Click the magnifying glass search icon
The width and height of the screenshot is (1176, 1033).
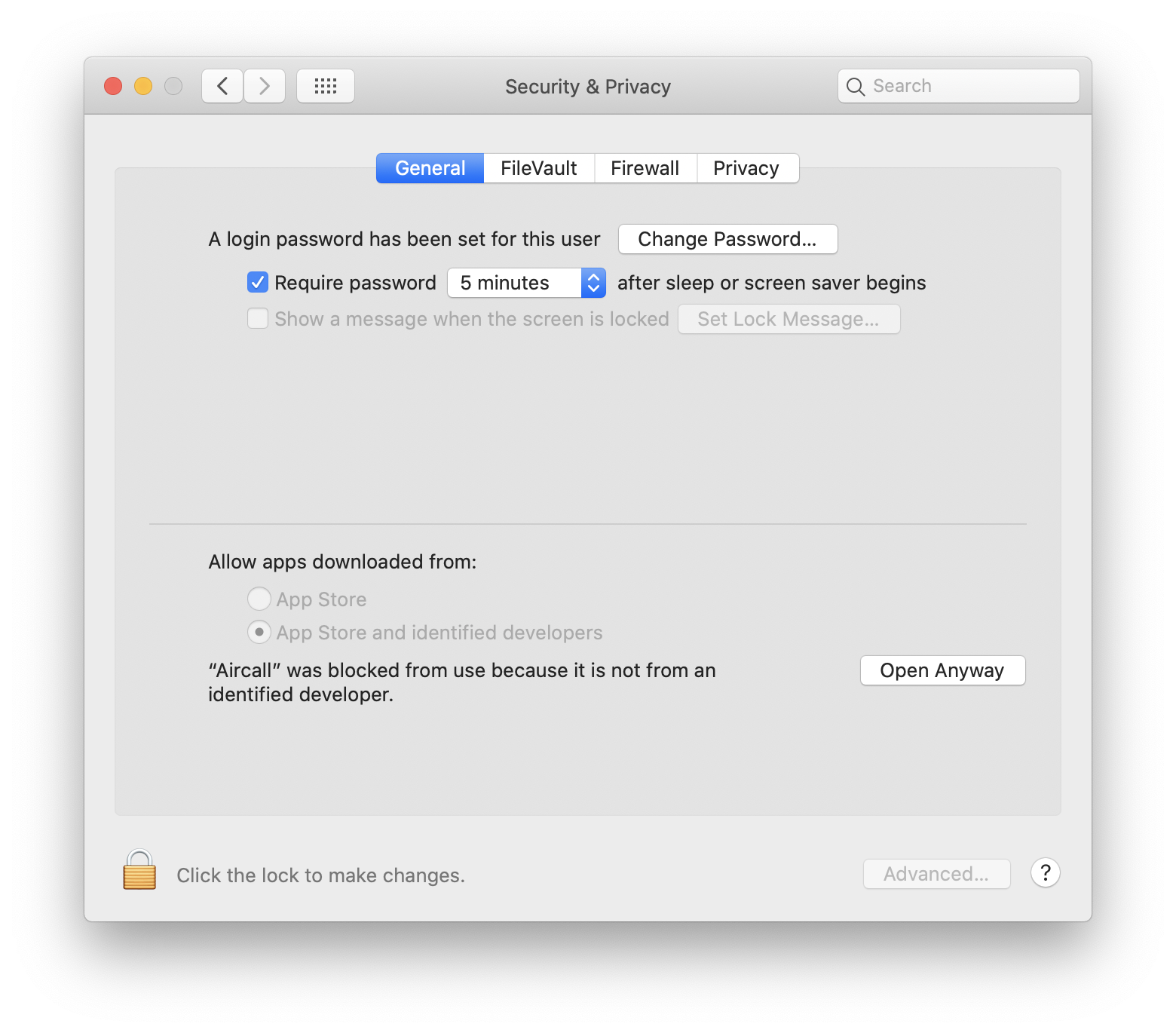pyautogui.click(x=856, y=87)
